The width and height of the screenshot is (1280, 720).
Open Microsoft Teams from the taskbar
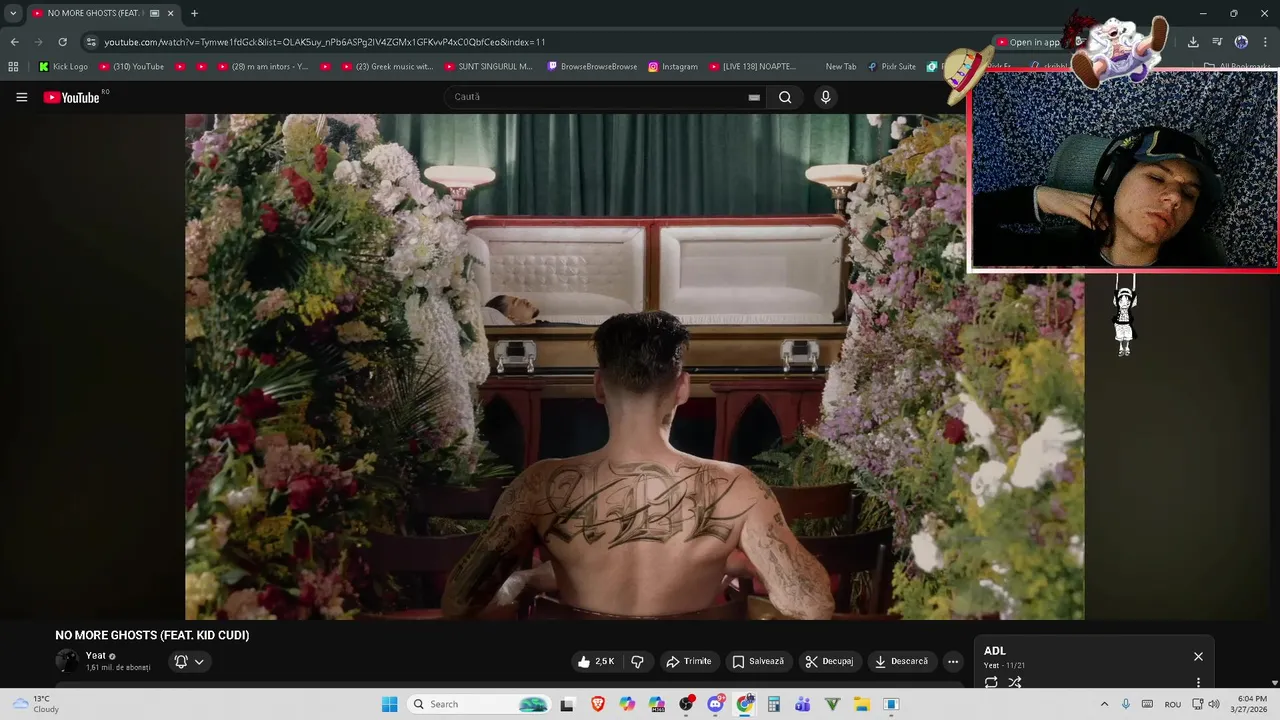(803, 704)
